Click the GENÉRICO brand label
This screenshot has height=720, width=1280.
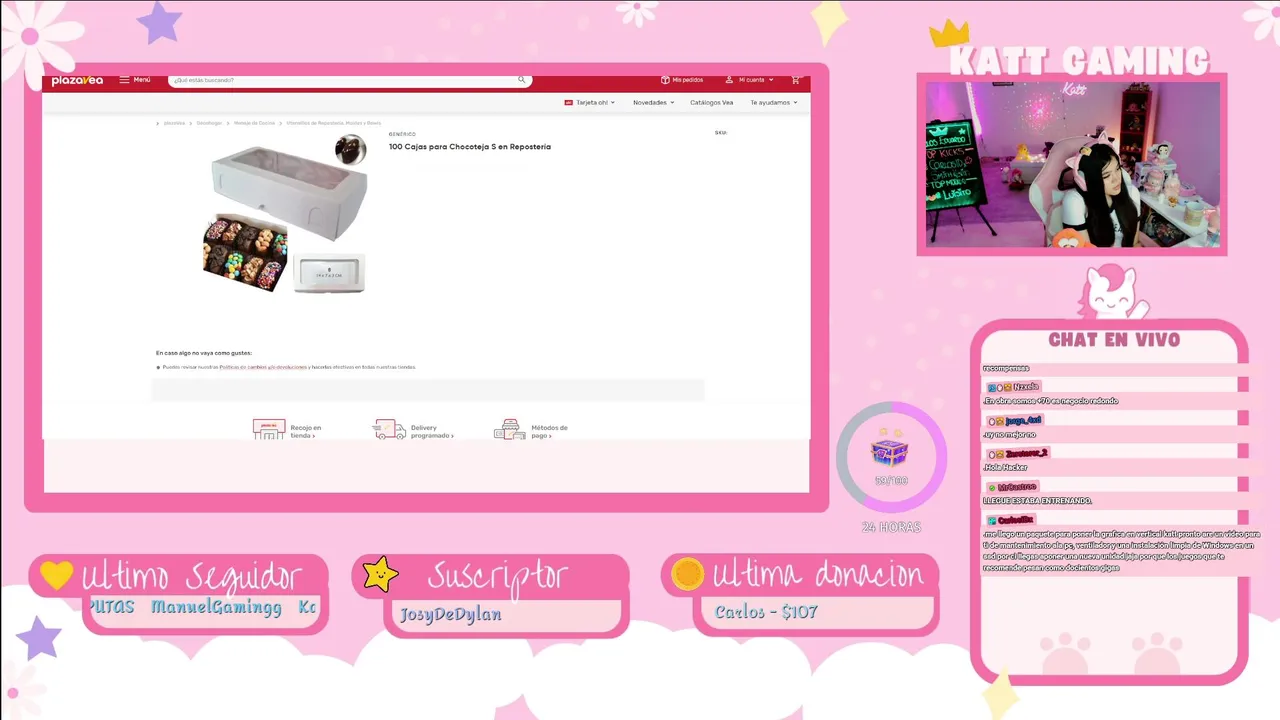402,134
